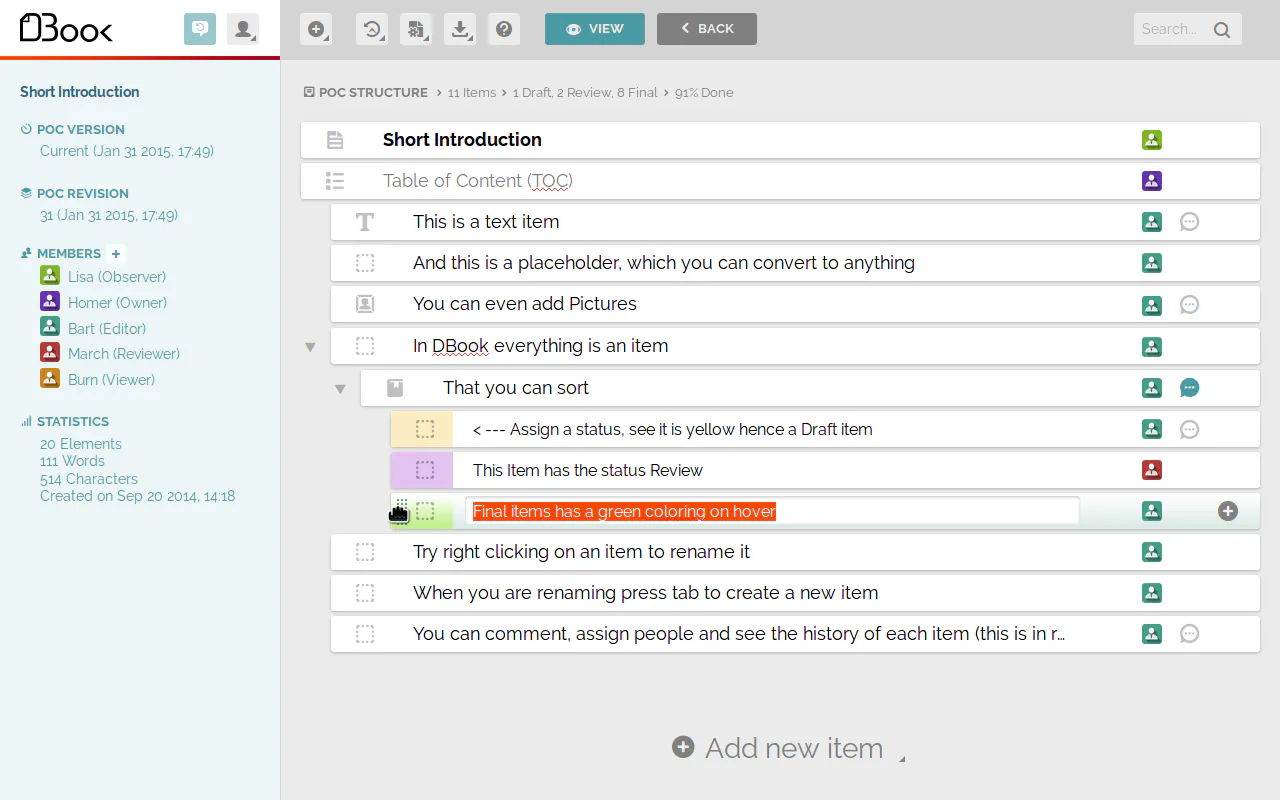Click the purple Review status swatch
Screen dimensions: 1280x800
point(422,470)
